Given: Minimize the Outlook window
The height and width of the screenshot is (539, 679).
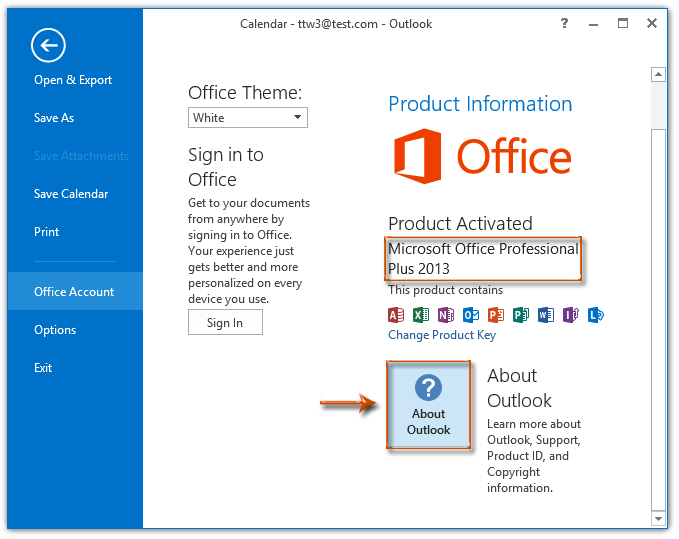Looking at the screenshot, I should (593, 23).
